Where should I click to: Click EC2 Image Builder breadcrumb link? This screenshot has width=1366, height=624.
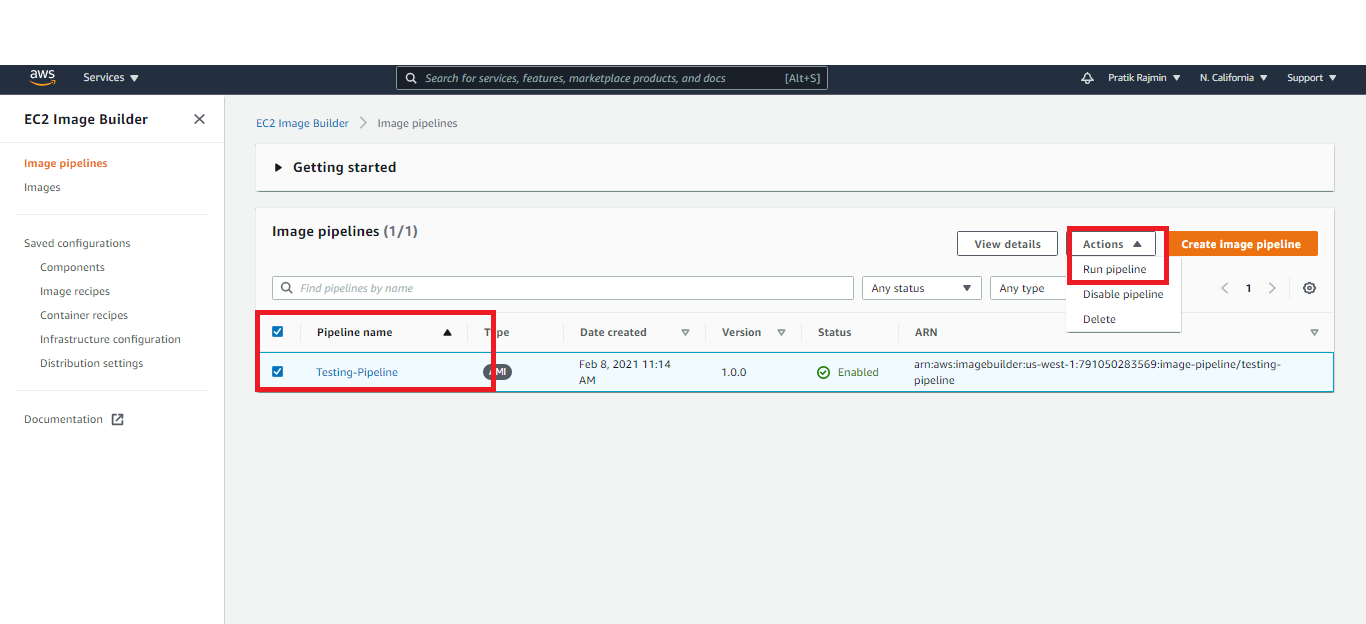[x=302, y=123]
